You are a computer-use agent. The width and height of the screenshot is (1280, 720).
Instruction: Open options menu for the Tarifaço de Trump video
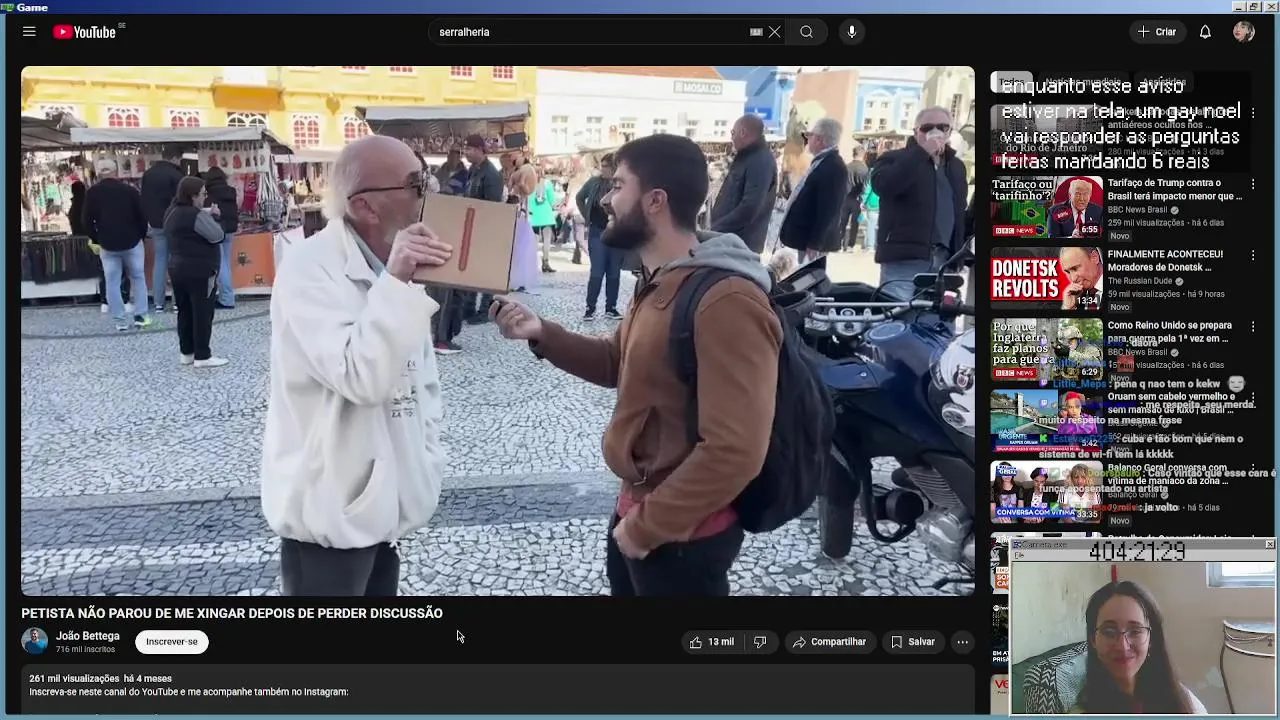(x=1253, y=185)
